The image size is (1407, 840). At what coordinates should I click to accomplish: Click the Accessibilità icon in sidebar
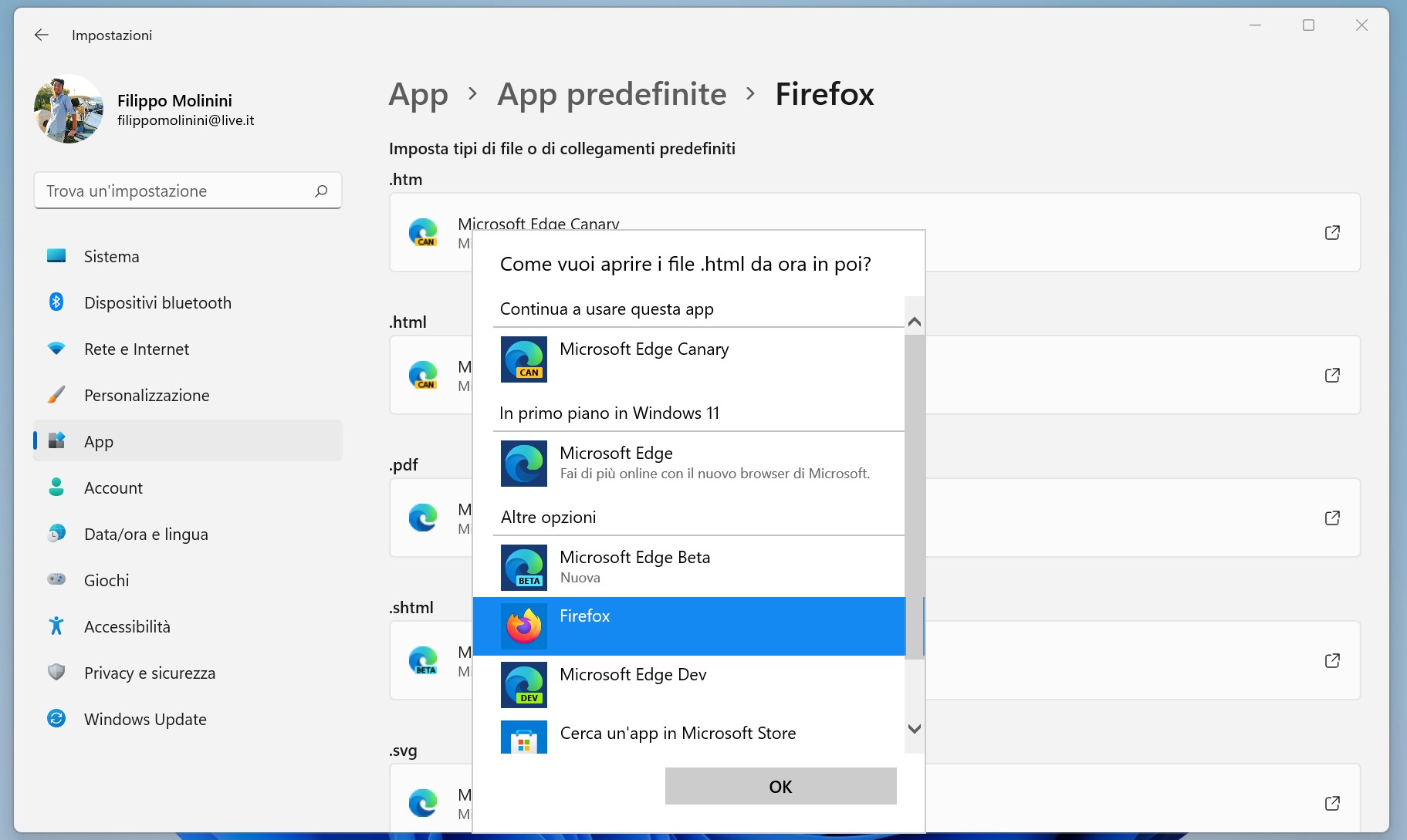[x=57, y=626]
